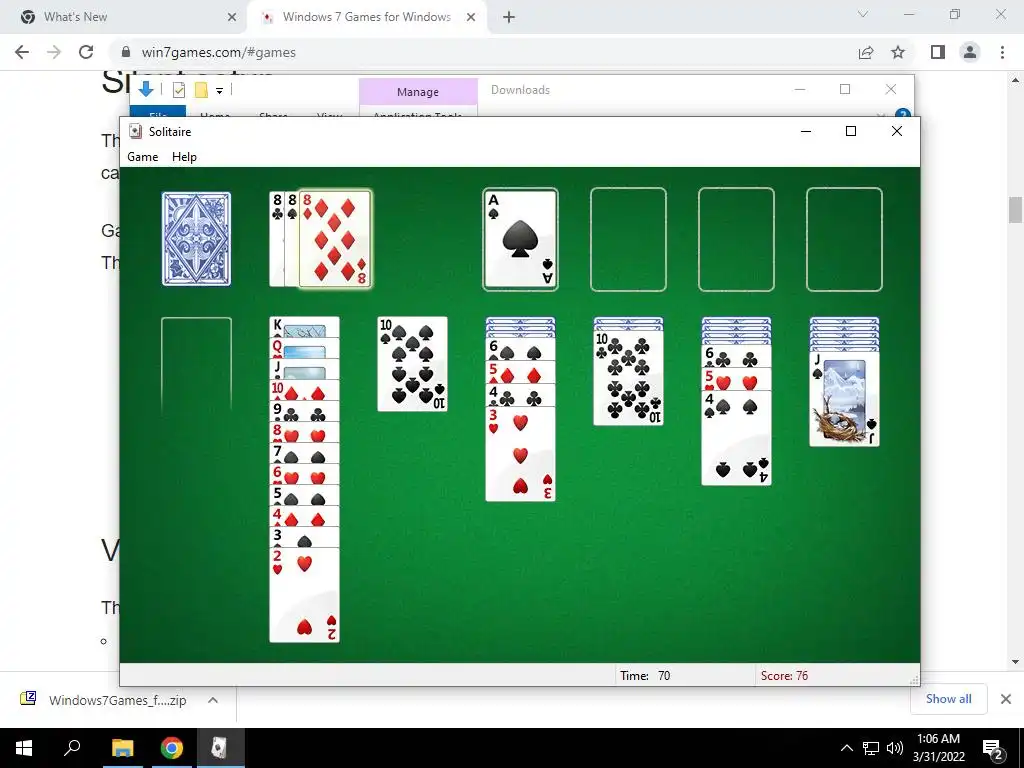Select the Jack of spades card
The width and height of the screenshot is (1024, 768).
844,399
